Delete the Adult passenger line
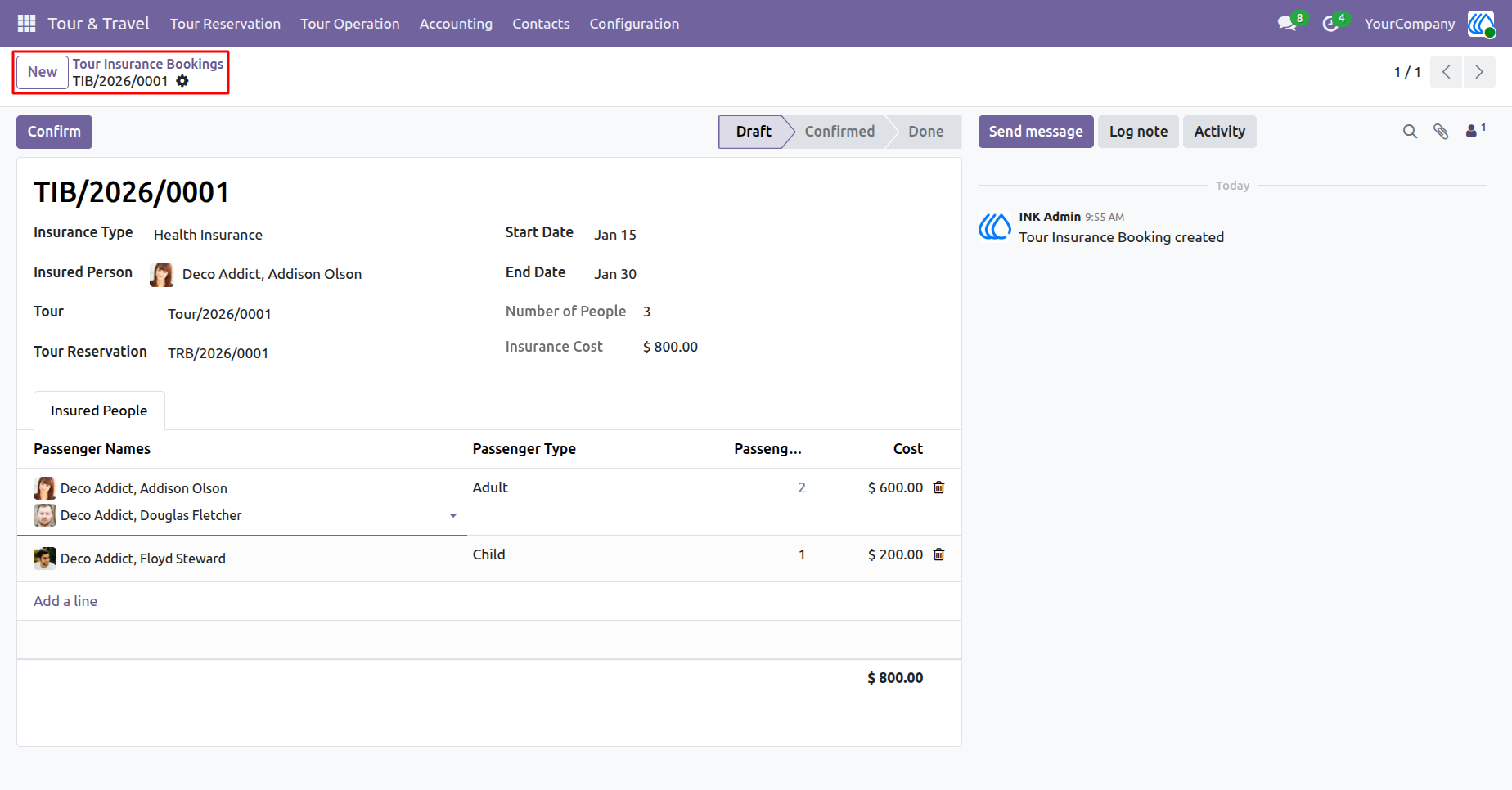Screen dimensions: 1512x790 [939, 487]
